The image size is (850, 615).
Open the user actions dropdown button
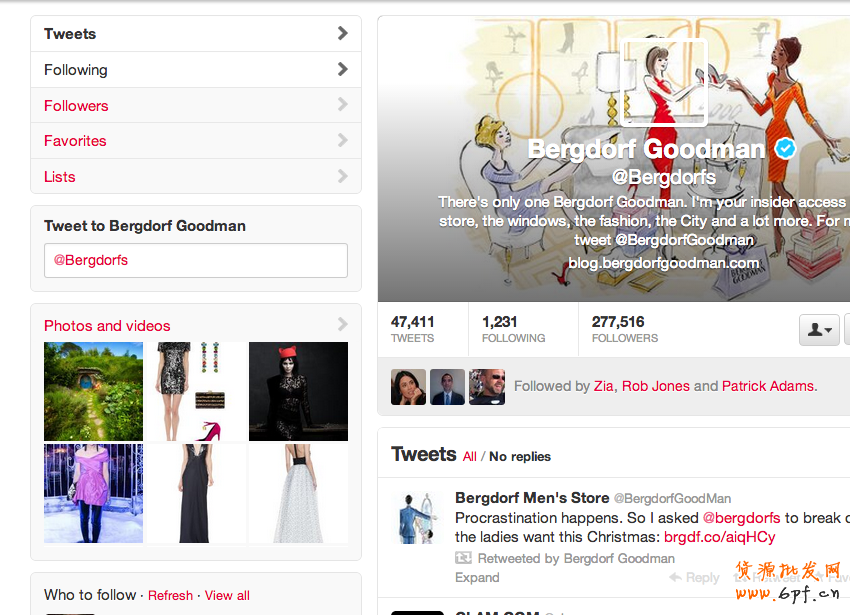pyautogui.click(x=819, y=329)
